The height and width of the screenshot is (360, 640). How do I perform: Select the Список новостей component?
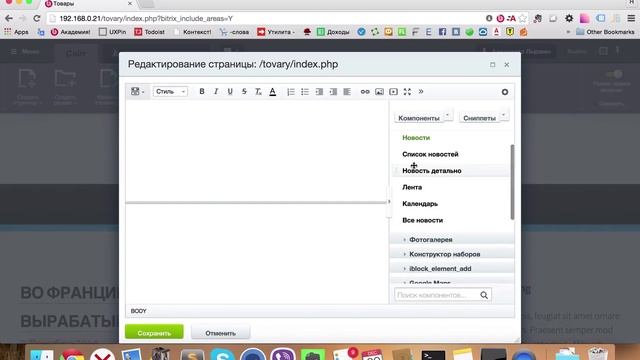430,154
